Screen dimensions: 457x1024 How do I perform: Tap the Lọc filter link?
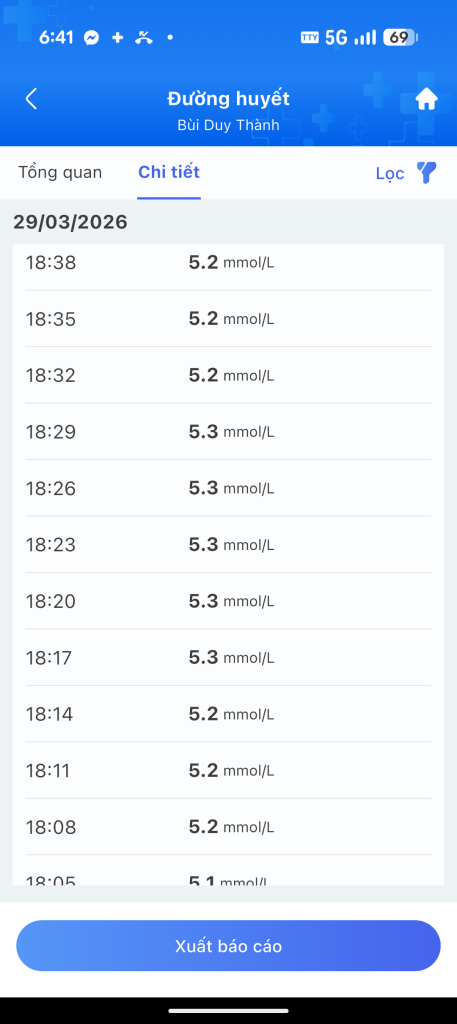click(x=390, y=174)
